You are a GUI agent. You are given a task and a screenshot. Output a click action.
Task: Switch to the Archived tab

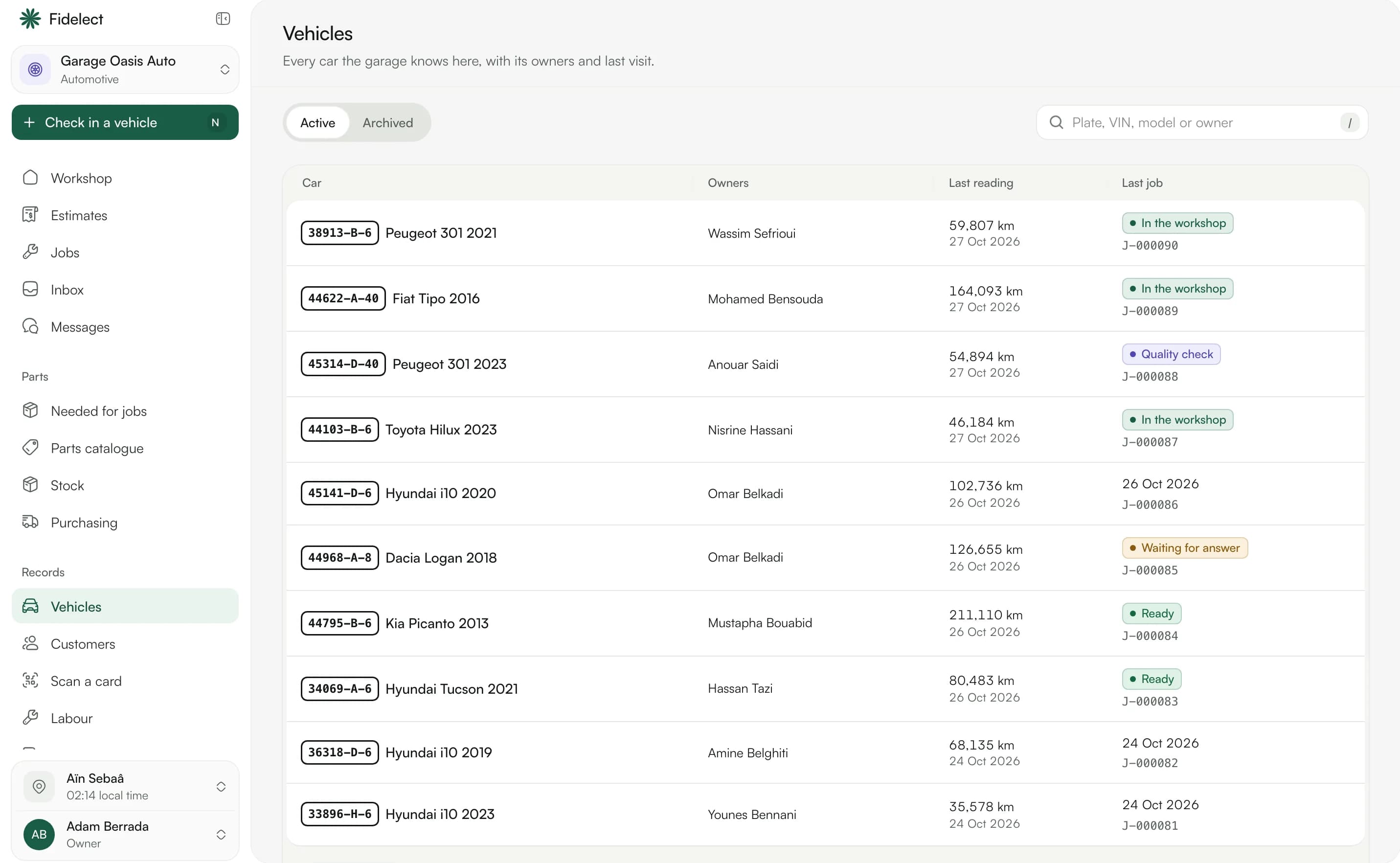click(387, 123)
